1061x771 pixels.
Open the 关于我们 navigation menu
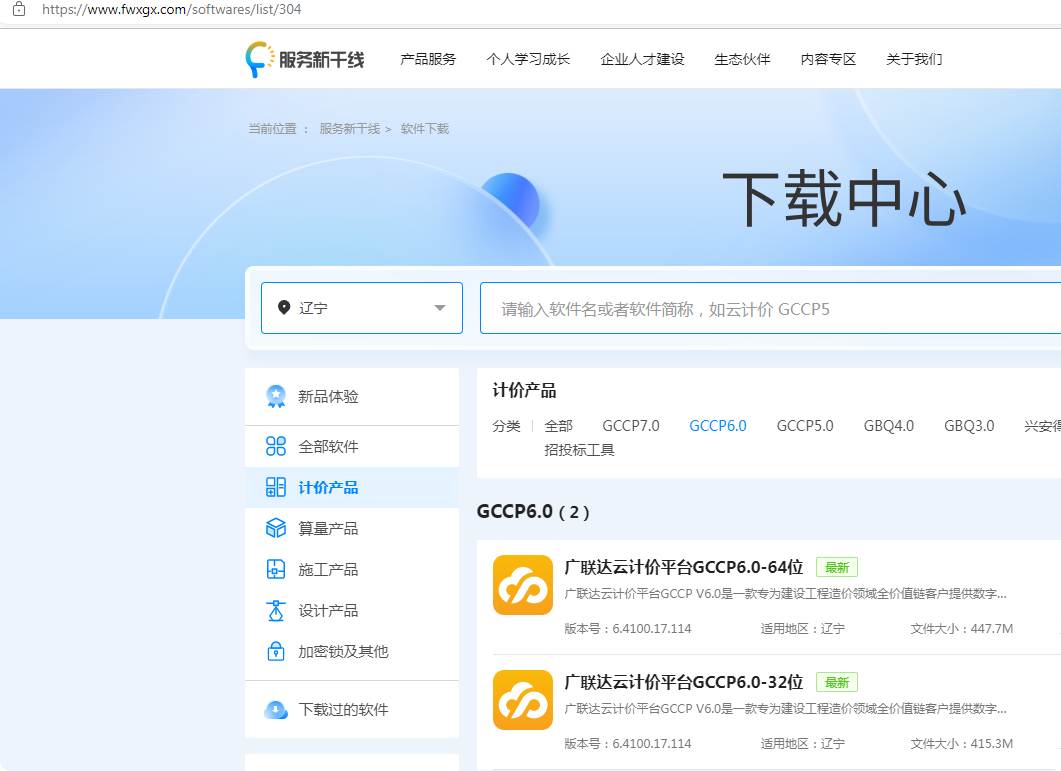(x=915, y=60)
